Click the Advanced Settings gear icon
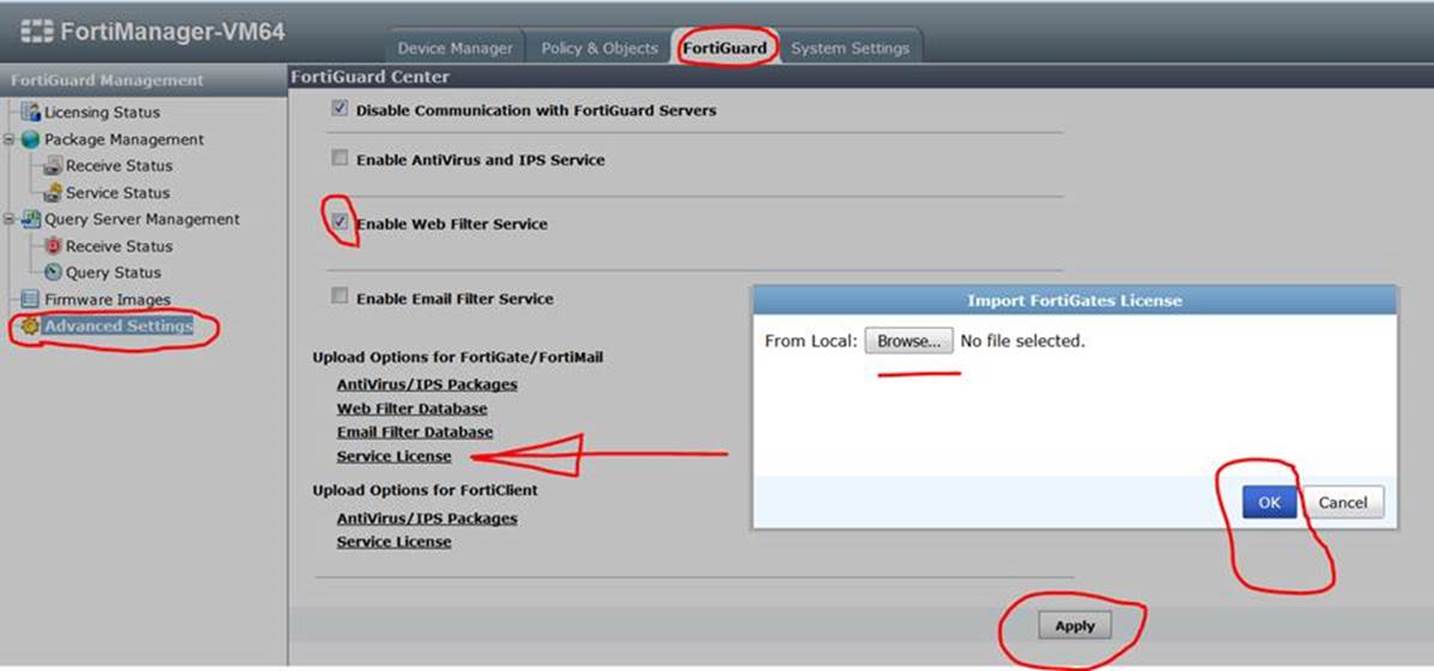 click(x=31, y=326)
